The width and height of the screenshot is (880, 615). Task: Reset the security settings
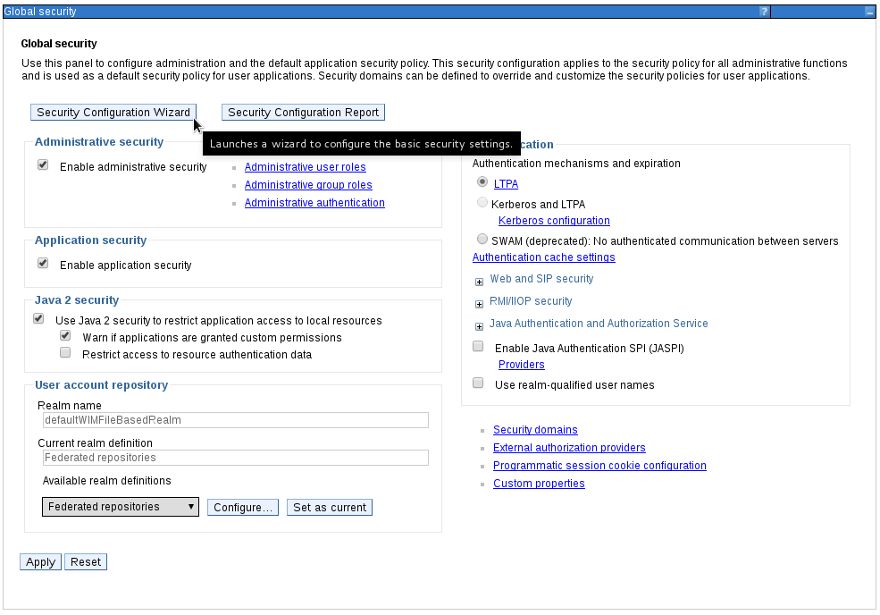click(85, 562)
